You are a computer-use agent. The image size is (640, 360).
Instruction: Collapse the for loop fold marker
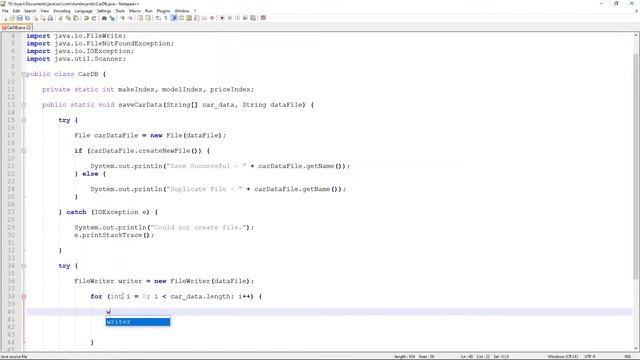pyautogui.click(x=24, y=297)
